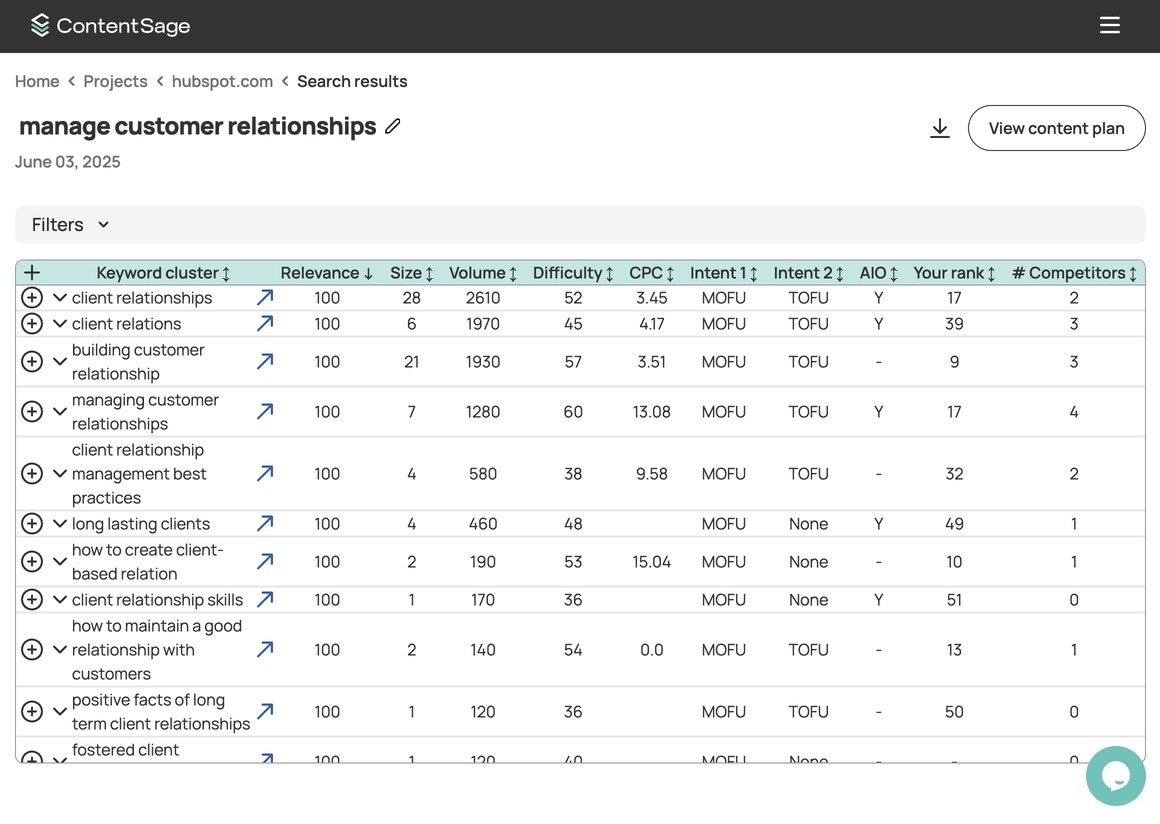Navigate to hubspot.com breadcrumb
Image resolution: width=1160 pixels, height=824 pixels.
tap(222, 82)
